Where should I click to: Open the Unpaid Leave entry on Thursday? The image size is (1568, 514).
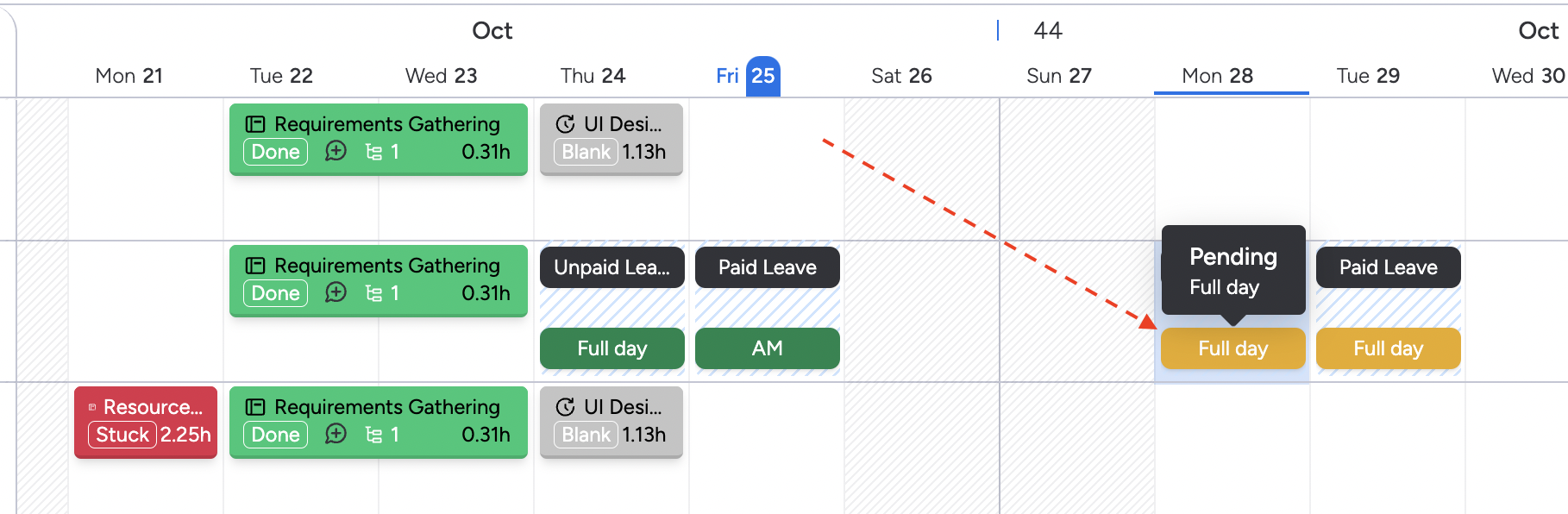612,267
